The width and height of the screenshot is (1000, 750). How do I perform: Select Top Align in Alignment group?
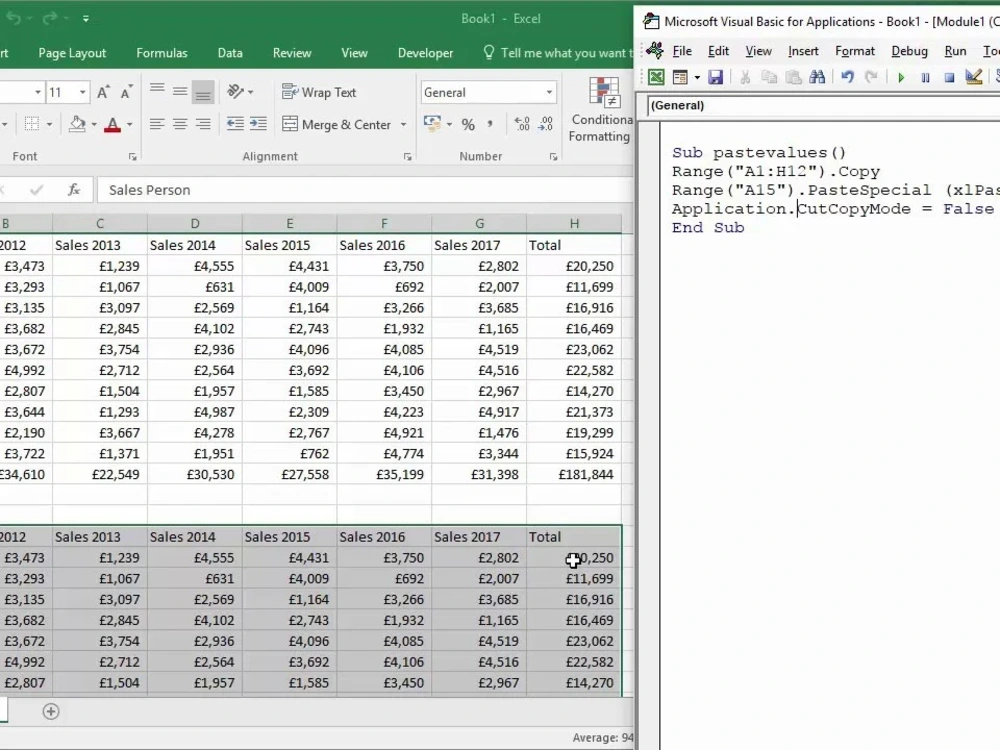click(157, 91)
